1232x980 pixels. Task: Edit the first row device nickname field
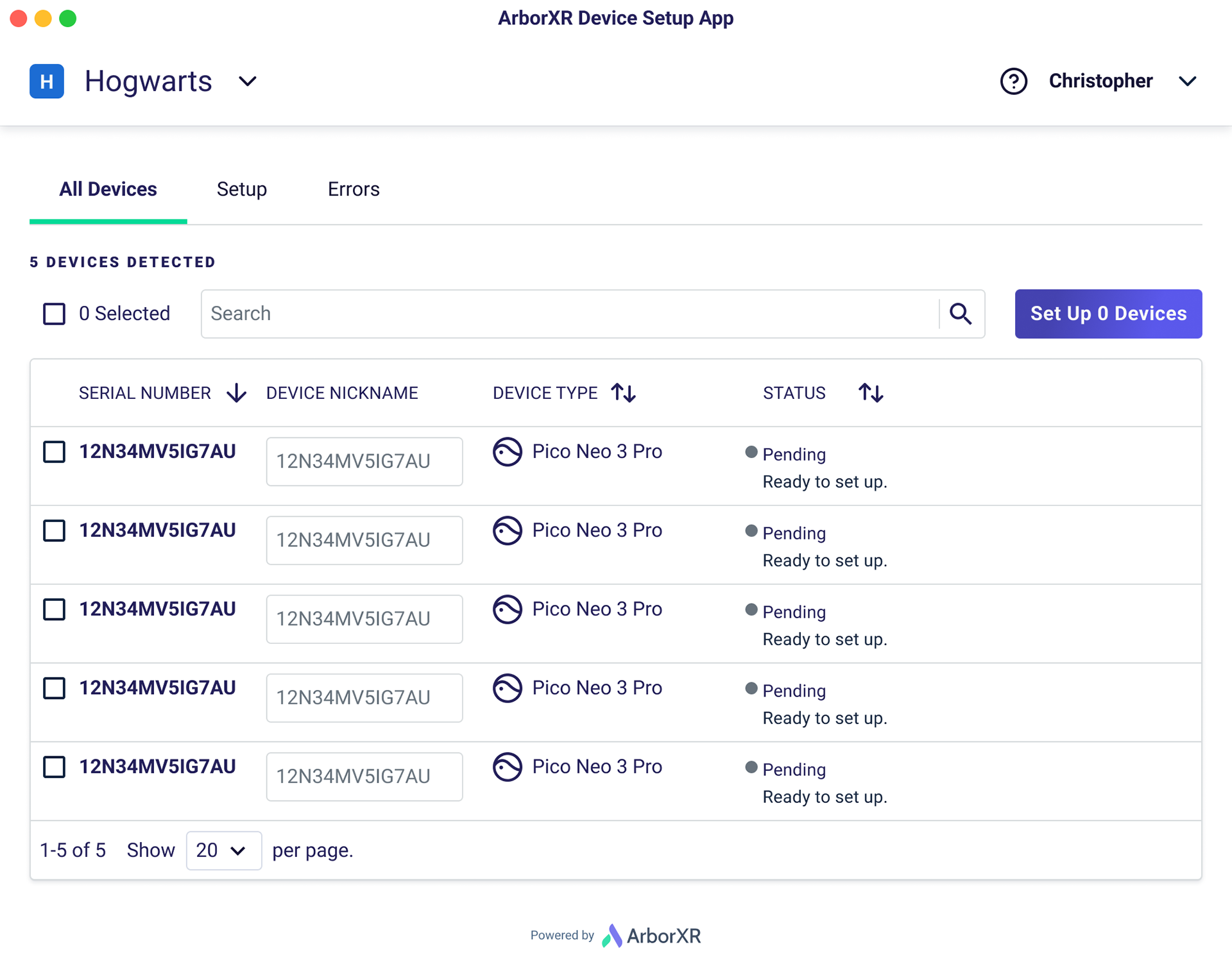[x=364, y=461]
